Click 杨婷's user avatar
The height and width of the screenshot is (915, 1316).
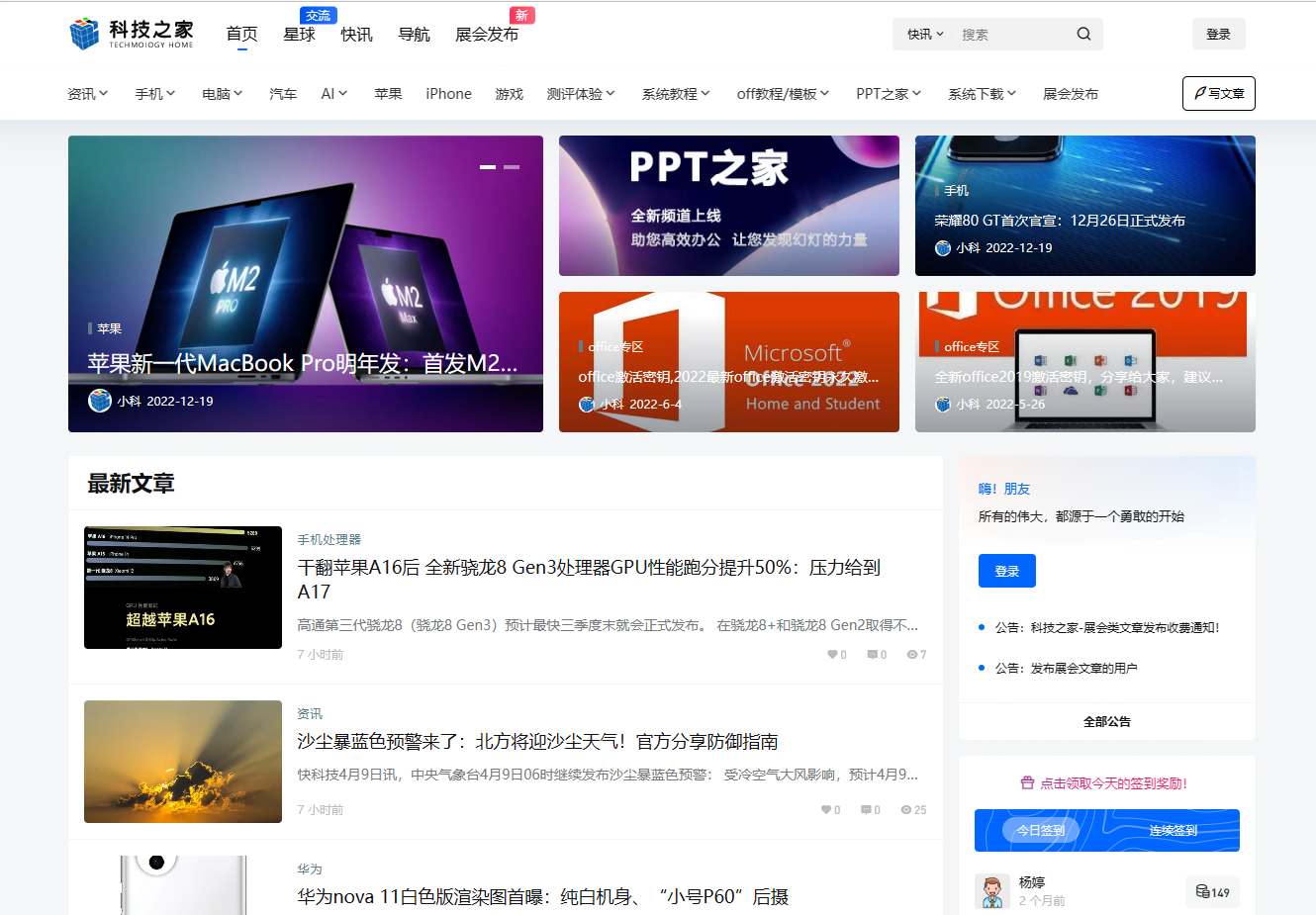click(x=992, y=890)
